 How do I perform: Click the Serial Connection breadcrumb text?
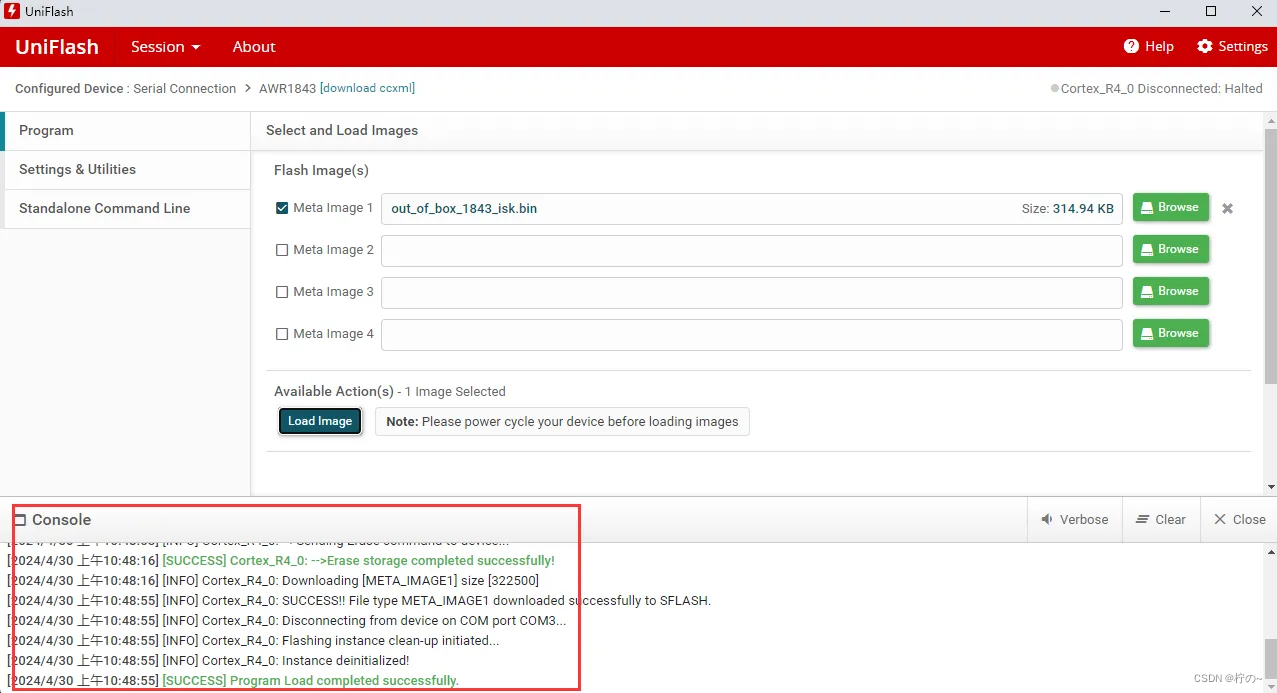tap(185, 88)
